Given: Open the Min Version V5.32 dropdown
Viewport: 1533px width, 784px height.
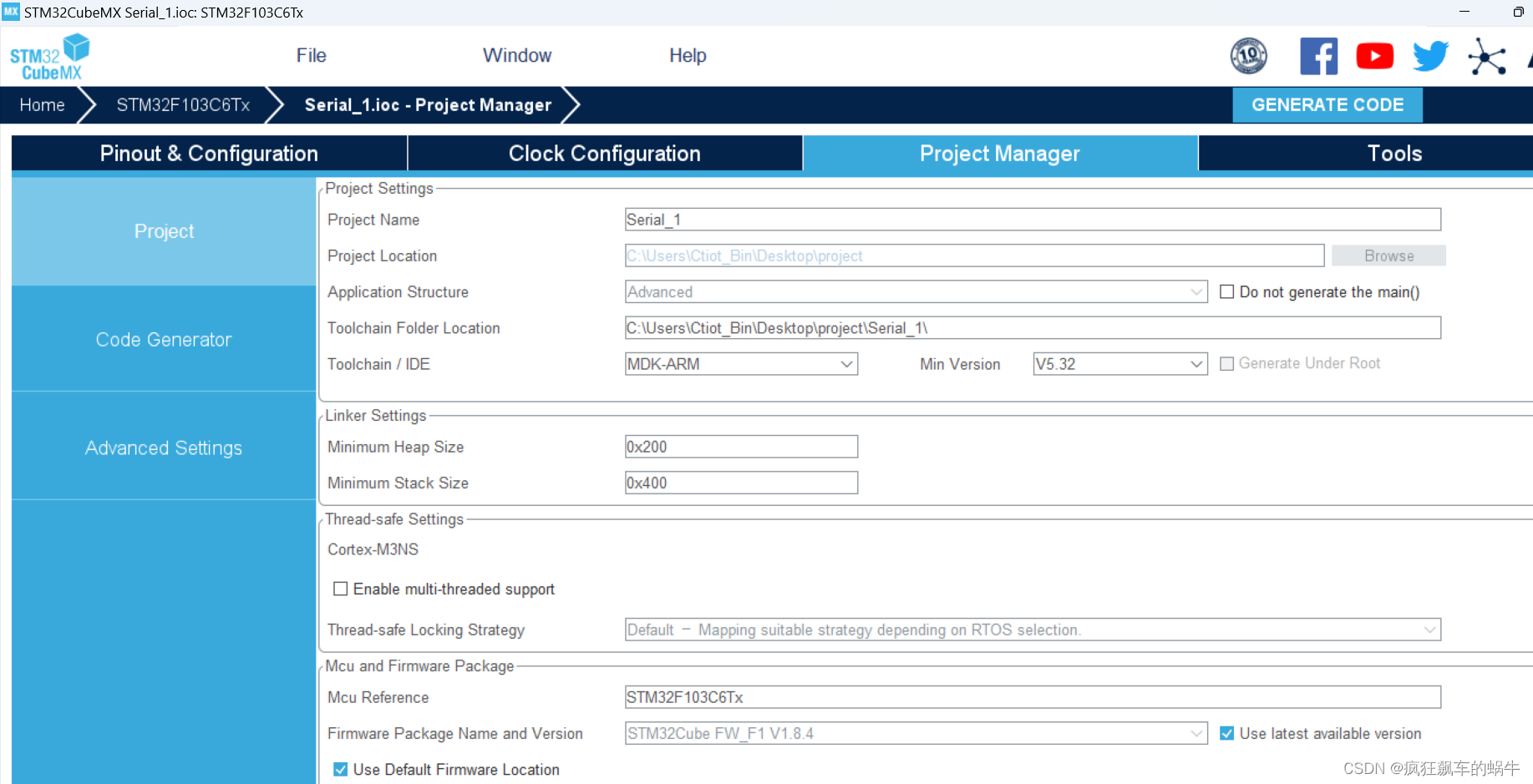Looking at the screenshot, I should click(1119, 364).
